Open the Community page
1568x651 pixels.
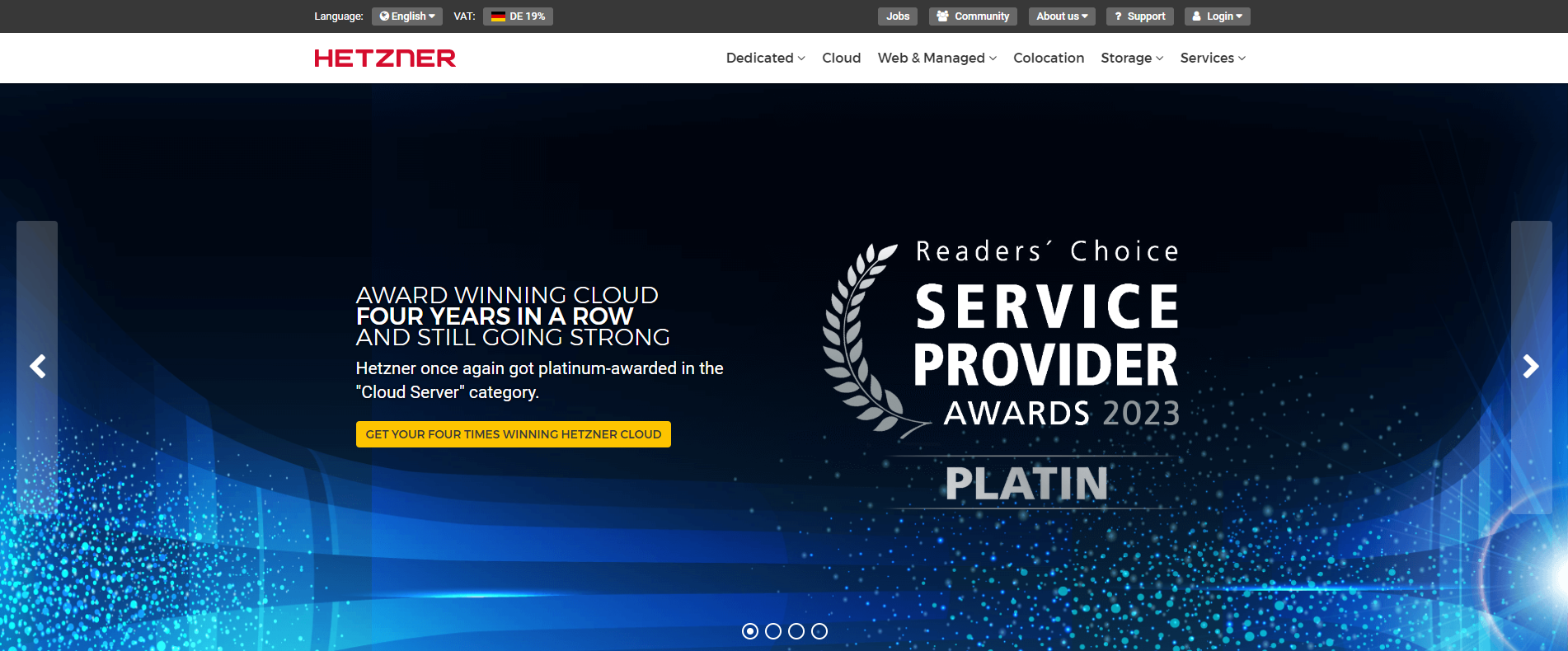coord(973,16)
